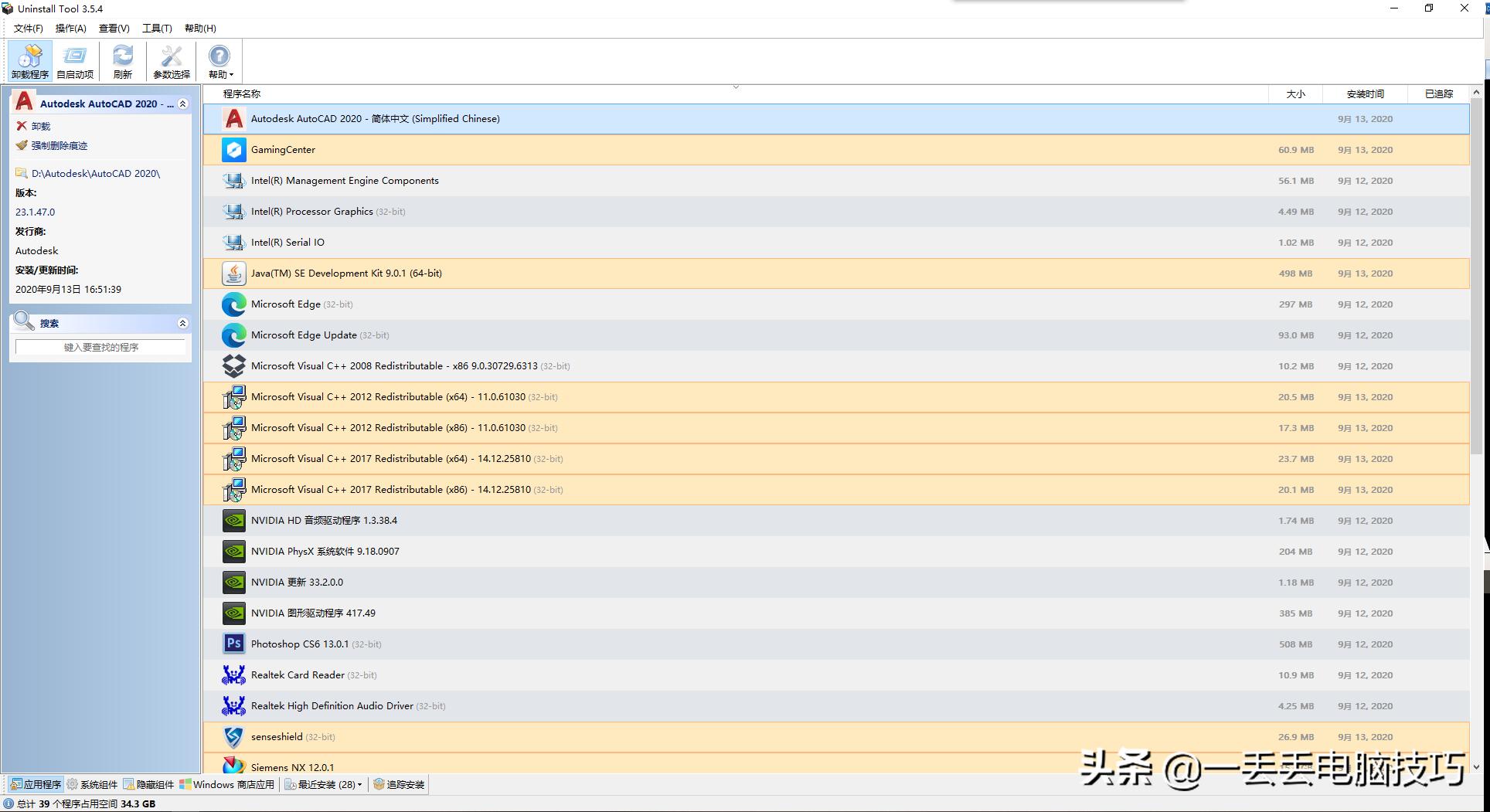Click the Realtek Card Reader icon
Screen dimensions: 1490x812
pyautogui.click(x=233, y=675)
